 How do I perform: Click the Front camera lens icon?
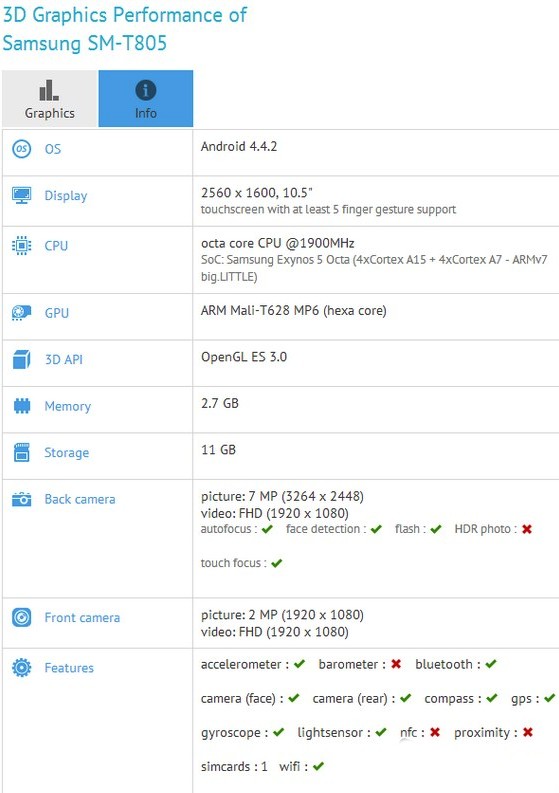(21, 618)
